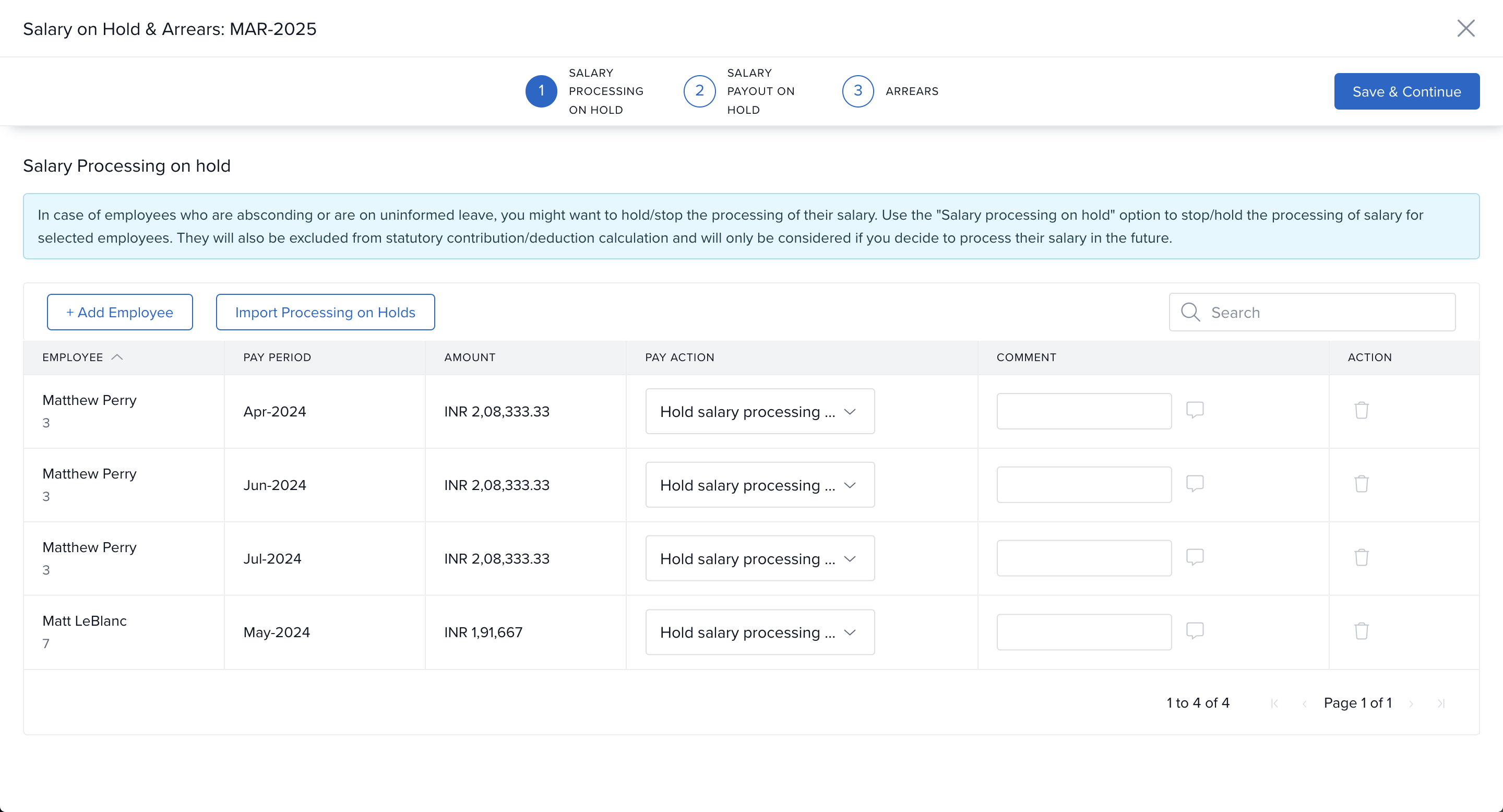Open comment bubble icon for Jul-2024 row
Image resolution: width=1503 pixels, height=812 pixels.
click(x=1195, y=557)
